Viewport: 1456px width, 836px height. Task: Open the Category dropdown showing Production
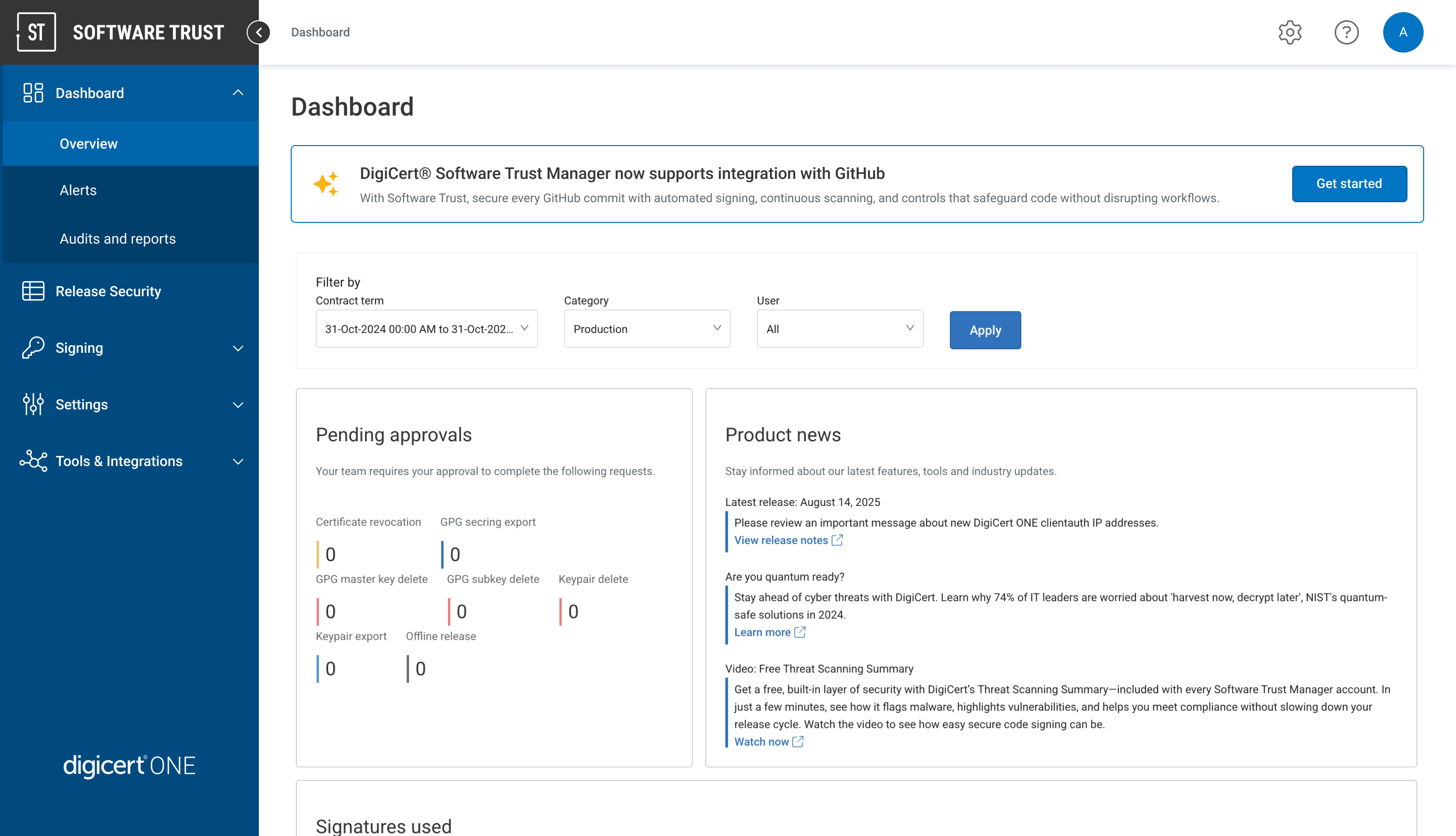647,329
